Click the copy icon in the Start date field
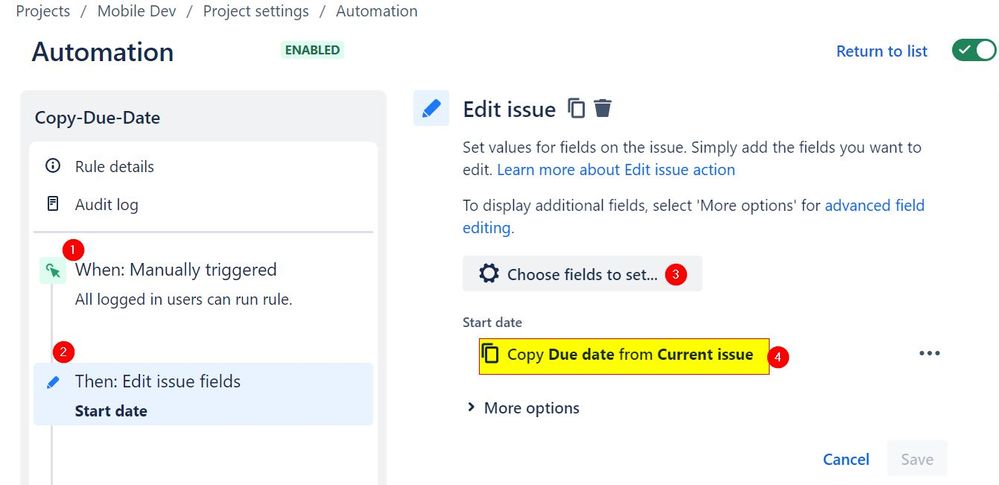The height and width of the screenshot is (485, 999). [490, 354]
